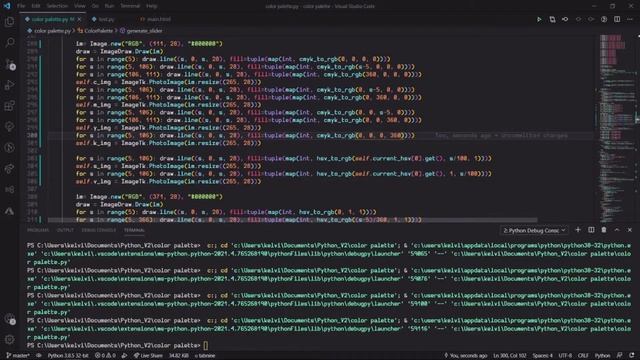Screen dimensions: 640x360
Task: Click tabnine status bar entry
Action: coord(205,356)
